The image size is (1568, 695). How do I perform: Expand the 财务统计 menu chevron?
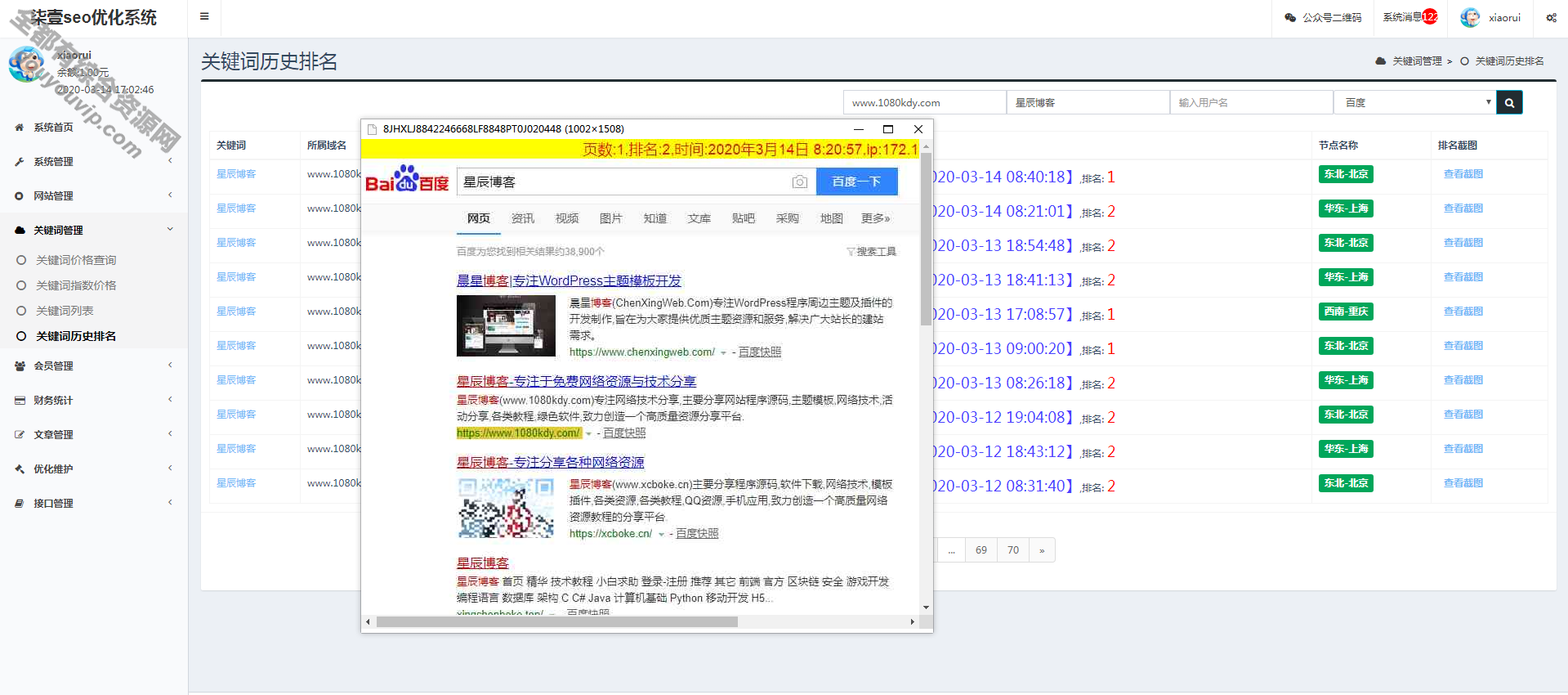[170, 399]
